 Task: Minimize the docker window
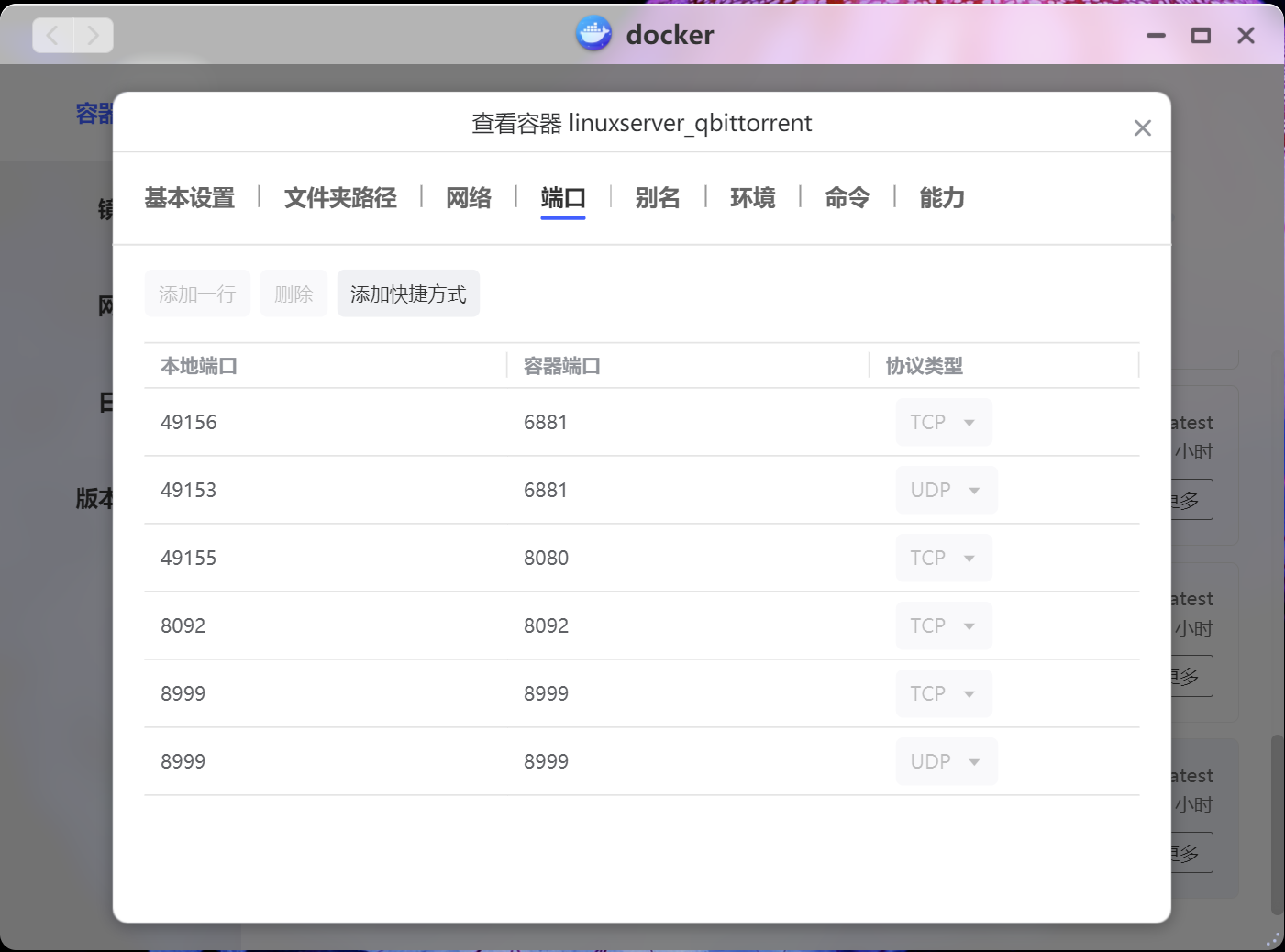1156,36
